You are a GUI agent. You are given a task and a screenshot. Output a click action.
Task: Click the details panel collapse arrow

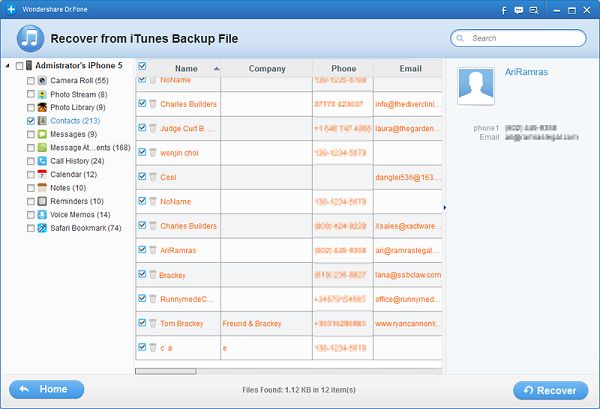tap(445, 207)
